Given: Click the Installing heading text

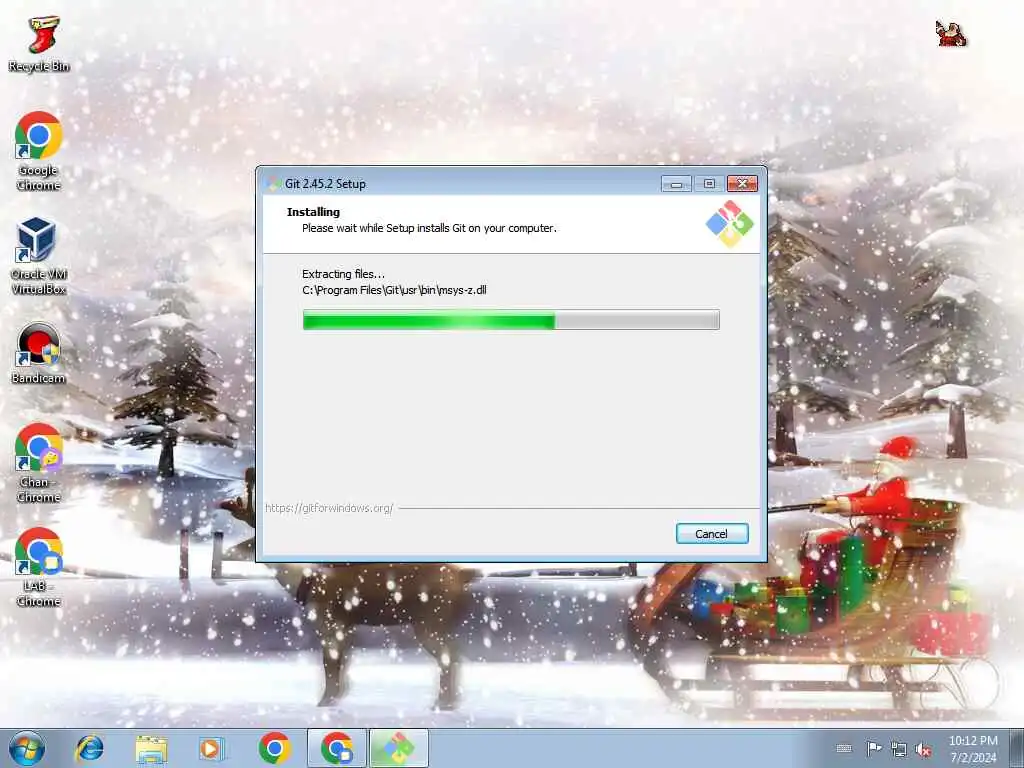Looking at the screenshot, I should [313, 212].
